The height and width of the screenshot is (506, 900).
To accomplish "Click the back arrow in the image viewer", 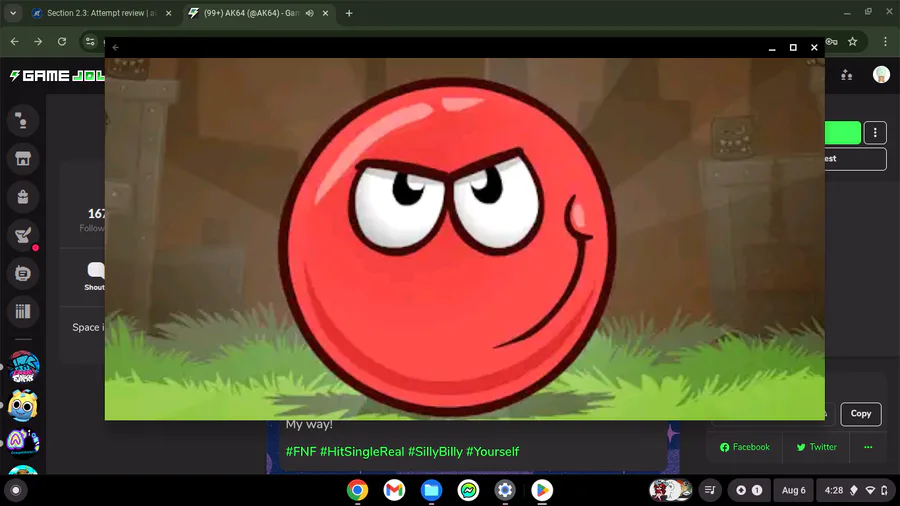I will click(x=116, y=48).
